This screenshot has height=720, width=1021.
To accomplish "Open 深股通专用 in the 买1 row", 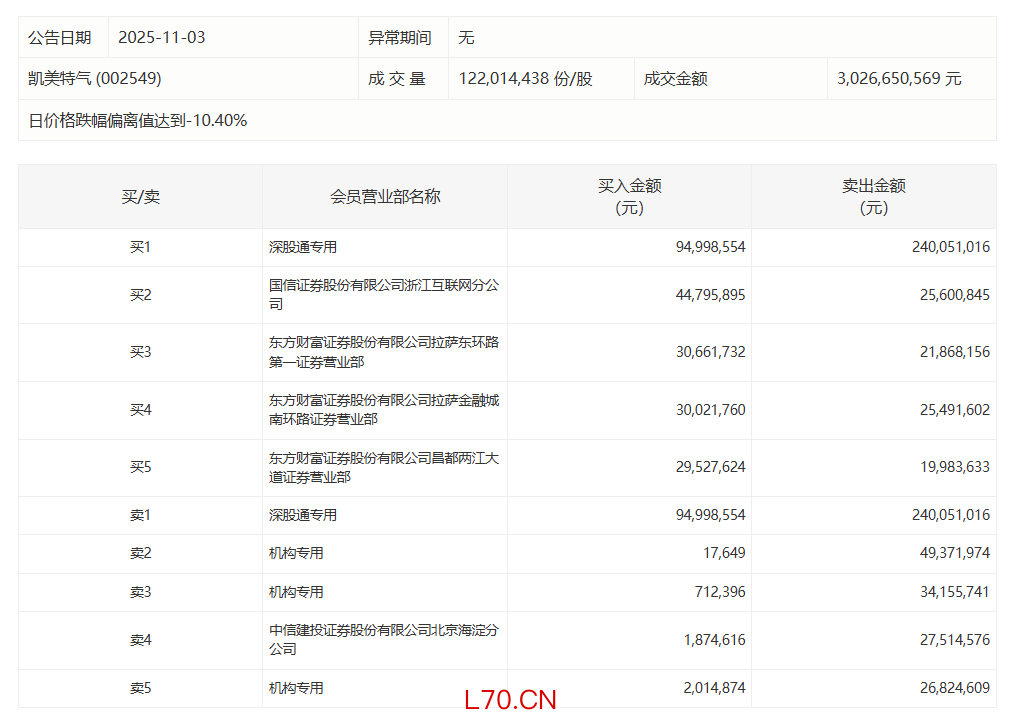I will click(x=303, y=247).
